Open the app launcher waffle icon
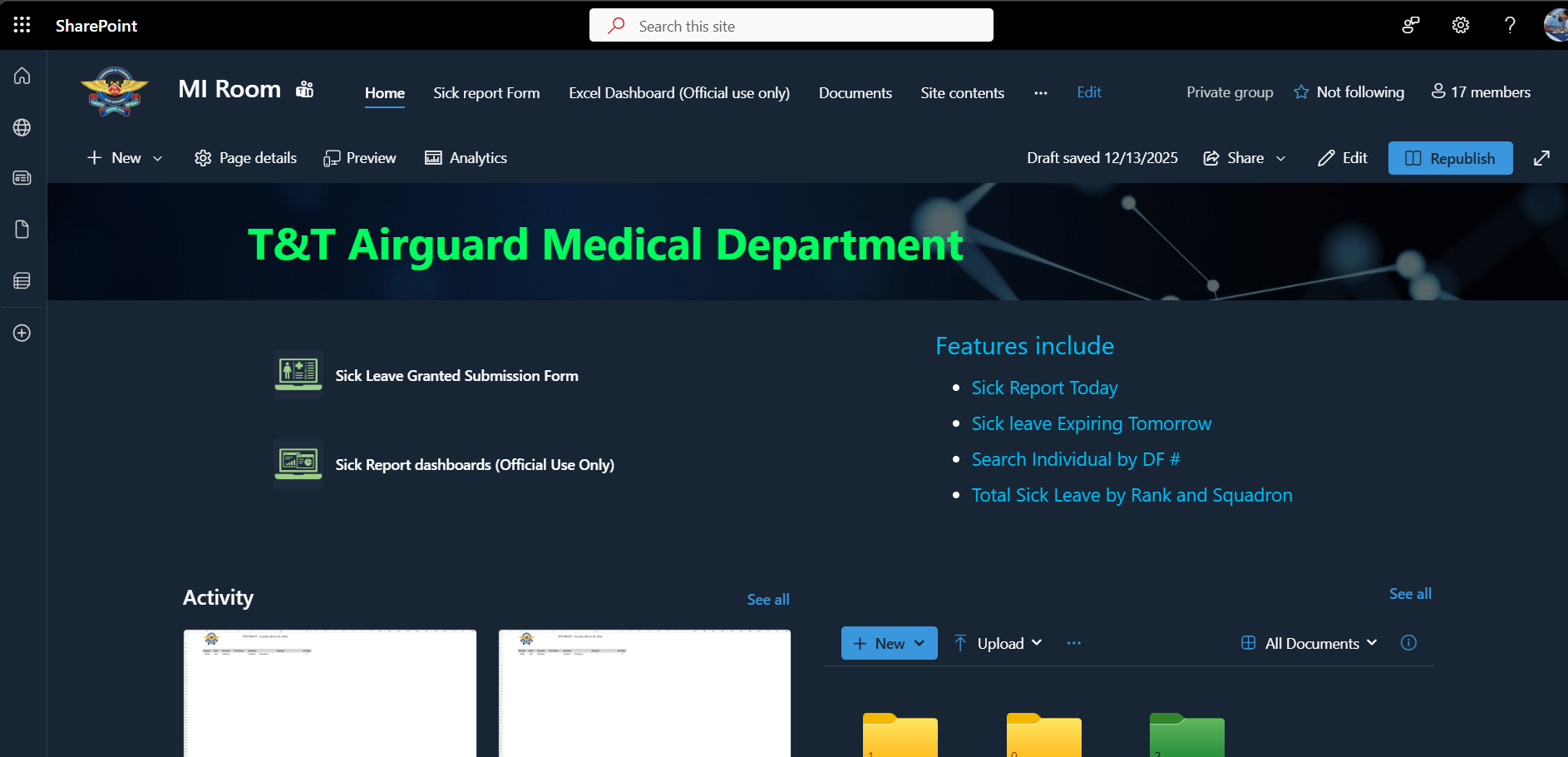Viewport: 1568px width, 757px height. tap(22, 25)
